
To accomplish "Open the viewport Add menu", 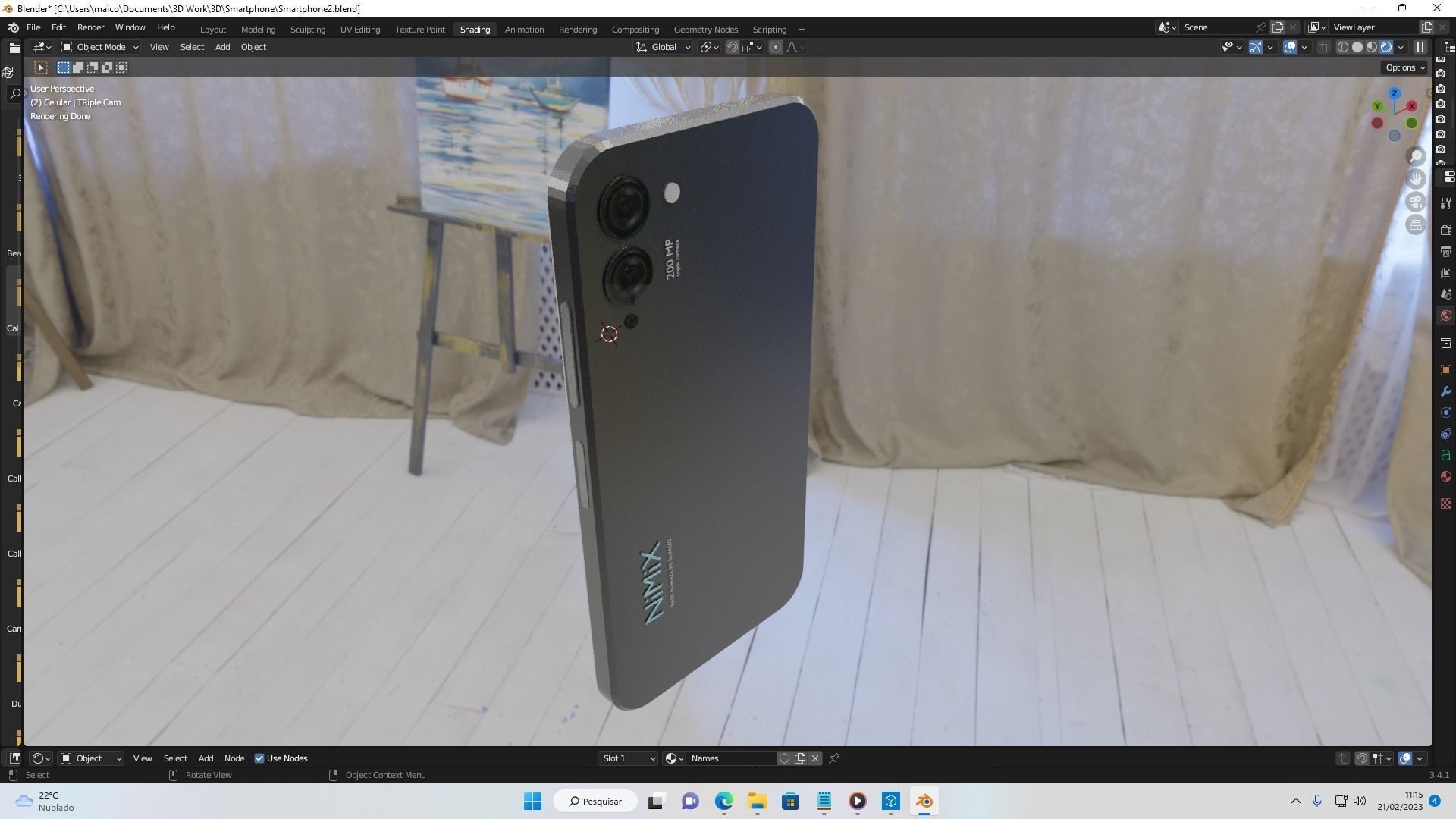I will 222,47.
